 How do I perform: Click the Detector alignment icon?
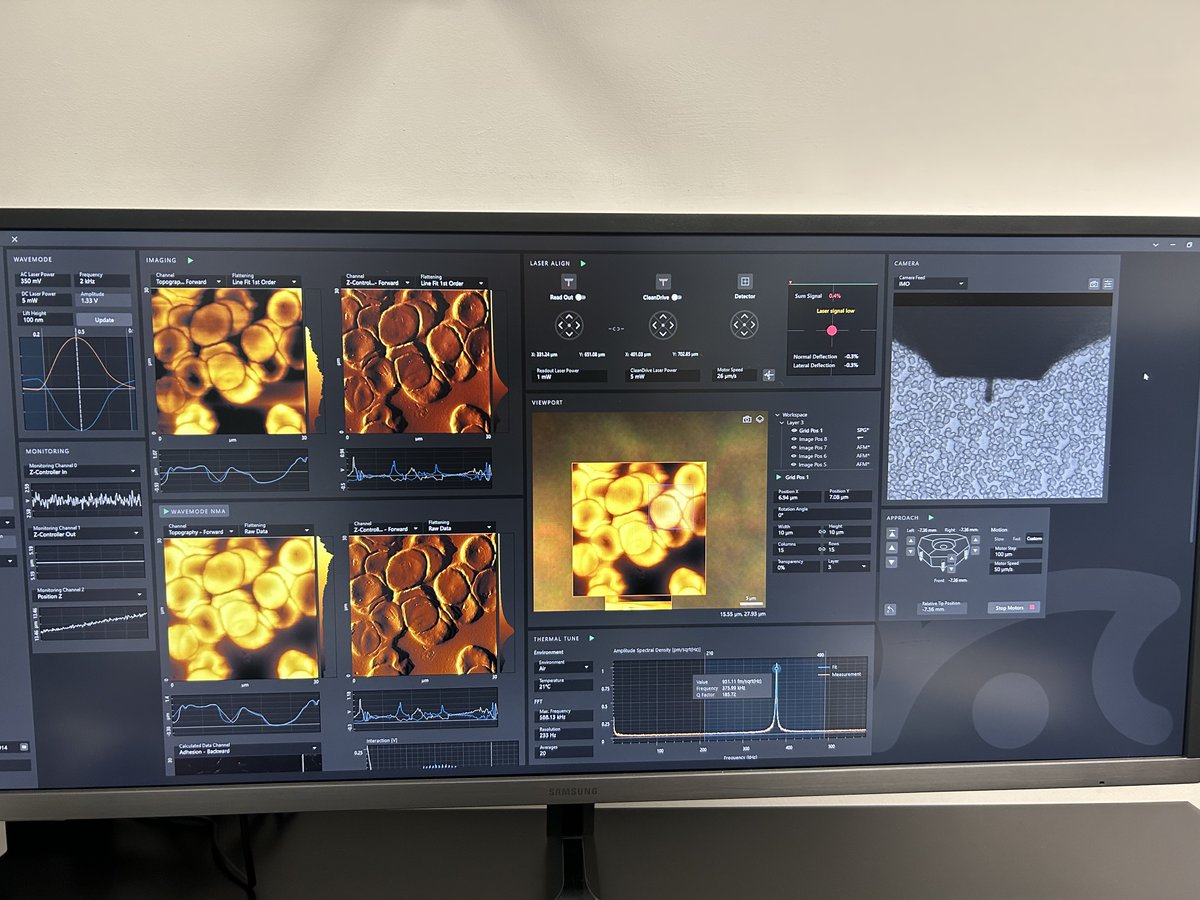[x=745, y=281]
